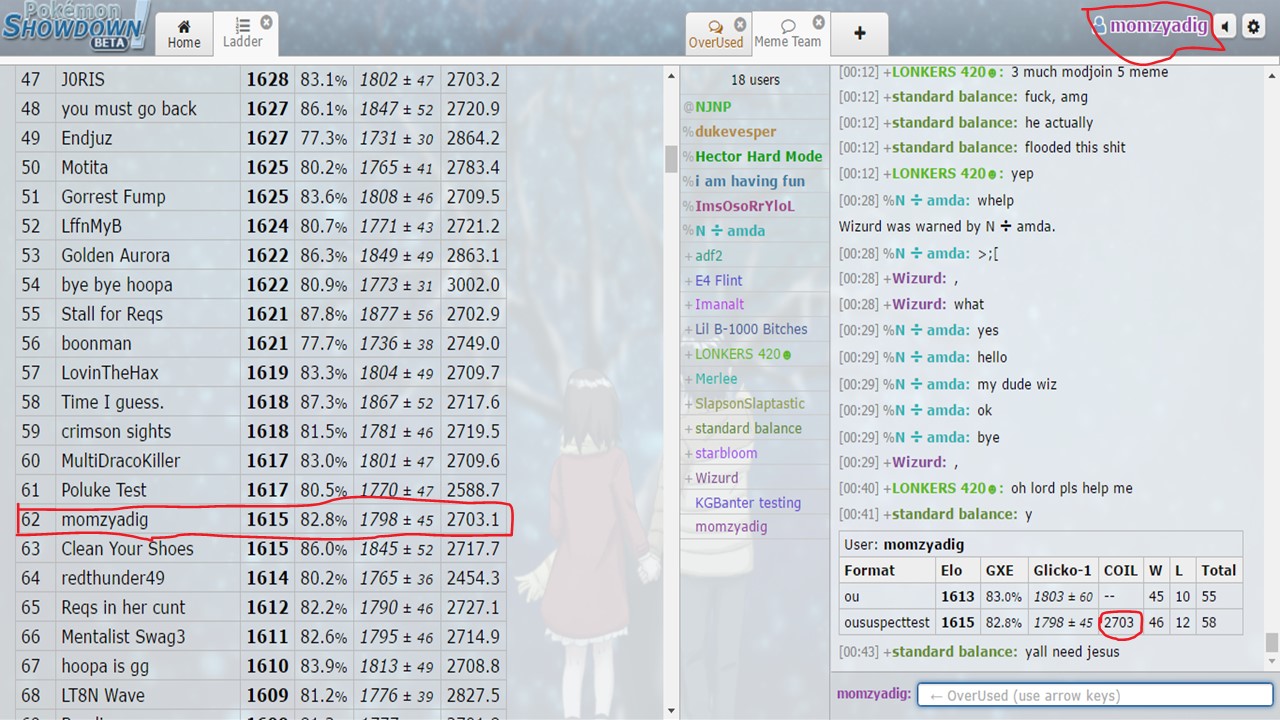Open the sound volume options

1225,27
